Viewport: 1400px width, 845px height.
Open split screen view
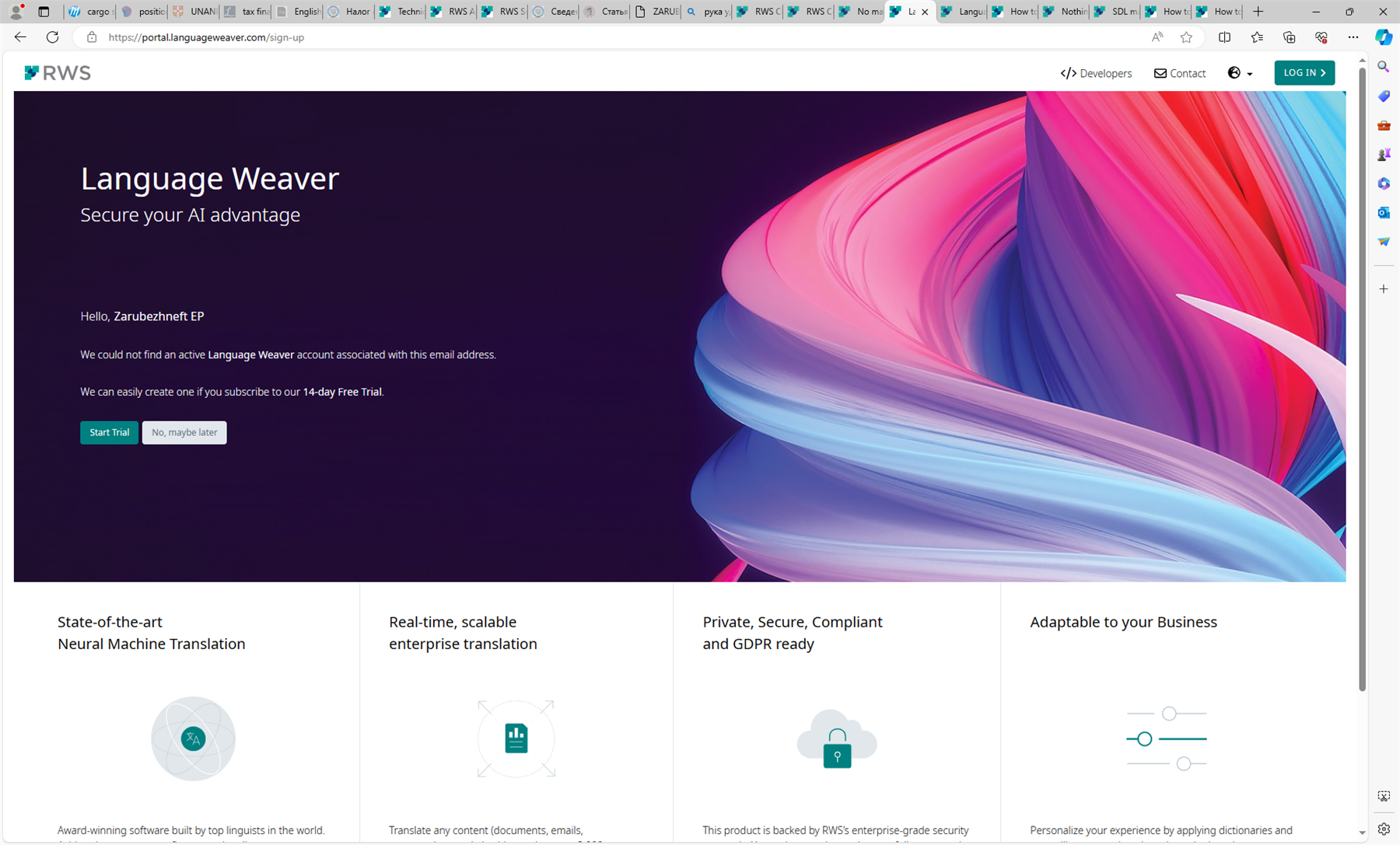1224,37
